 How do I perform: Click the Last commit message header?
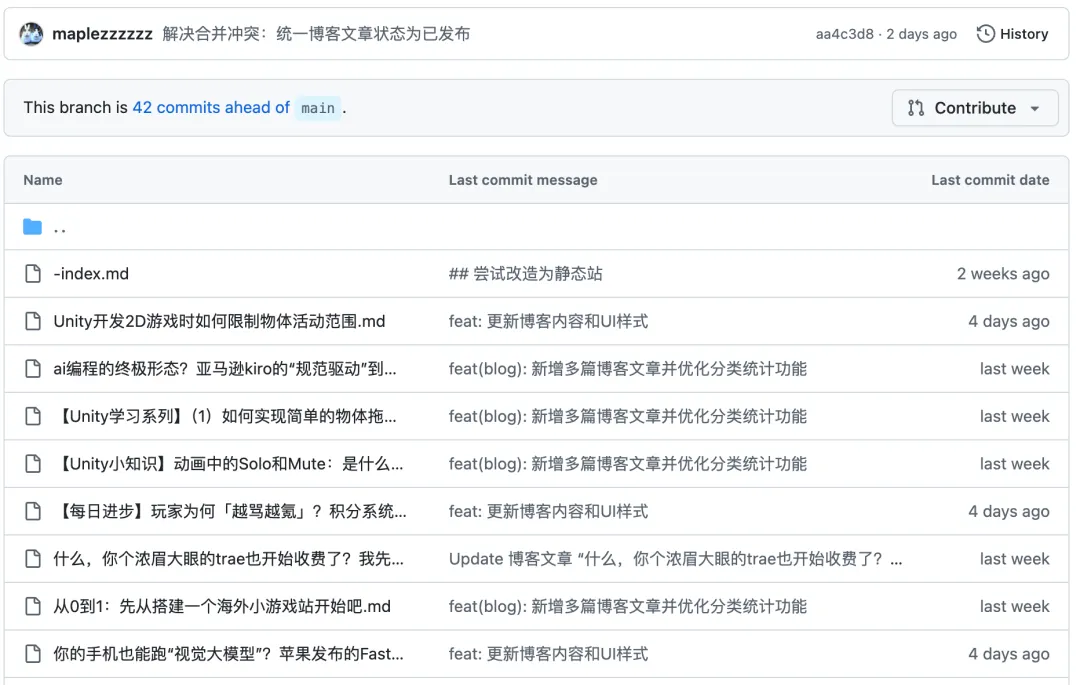[x=523, y=180]
